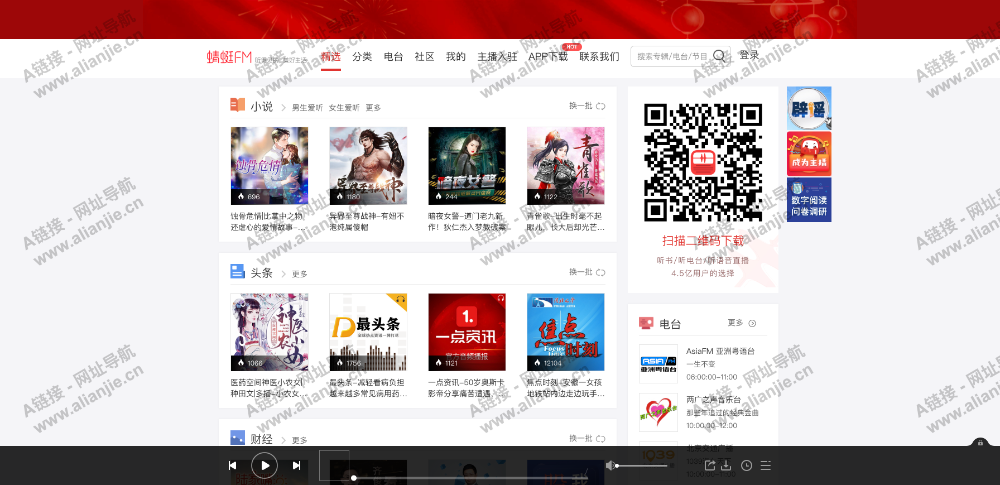Open the 两广之声音乐台 station name
Viewport: 1000px width, 485px height.
pos(713,399)
